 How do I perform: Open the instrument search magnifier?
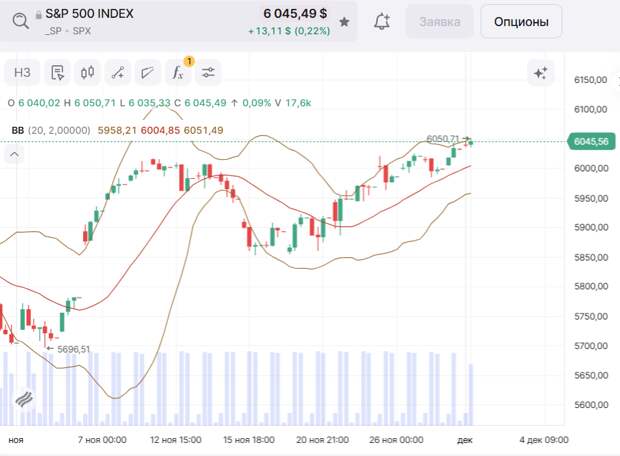pyautogui.click(x=20, y=21)
